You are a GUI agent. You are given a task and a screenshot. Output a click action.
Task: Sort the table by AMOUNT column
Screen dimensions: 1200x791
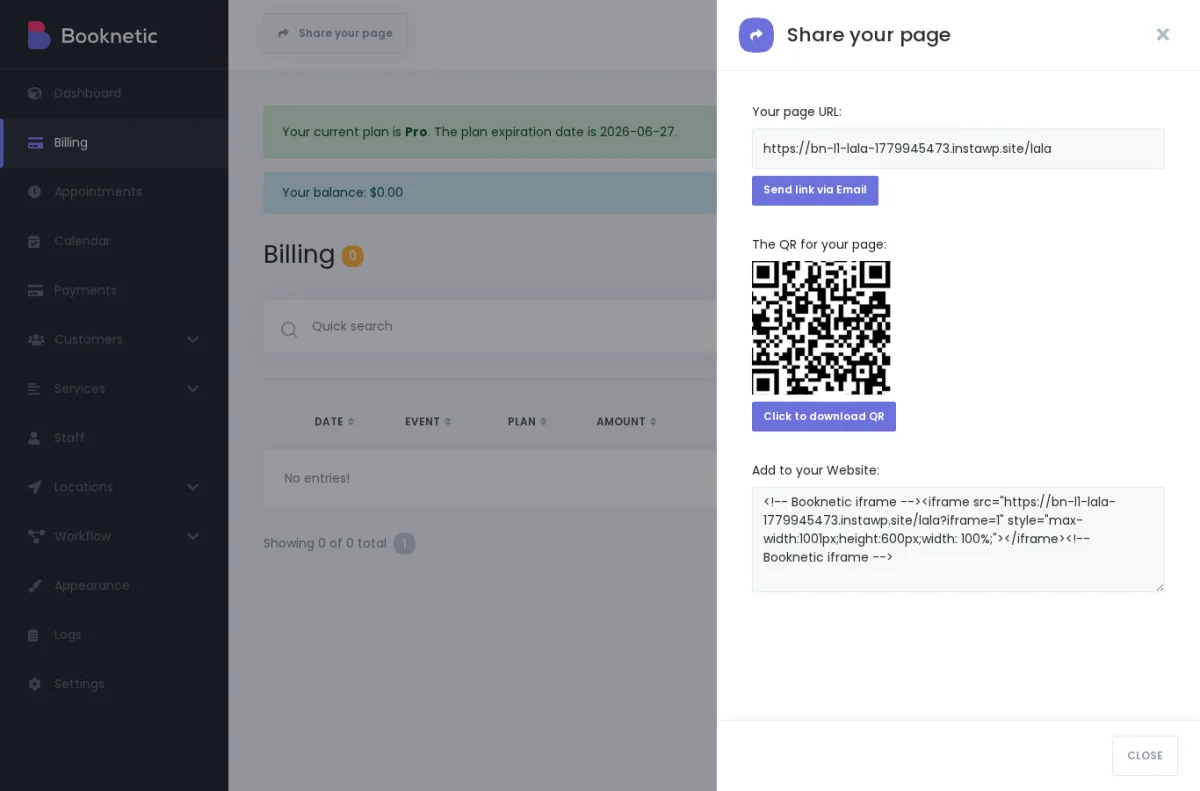click(626, 422)
